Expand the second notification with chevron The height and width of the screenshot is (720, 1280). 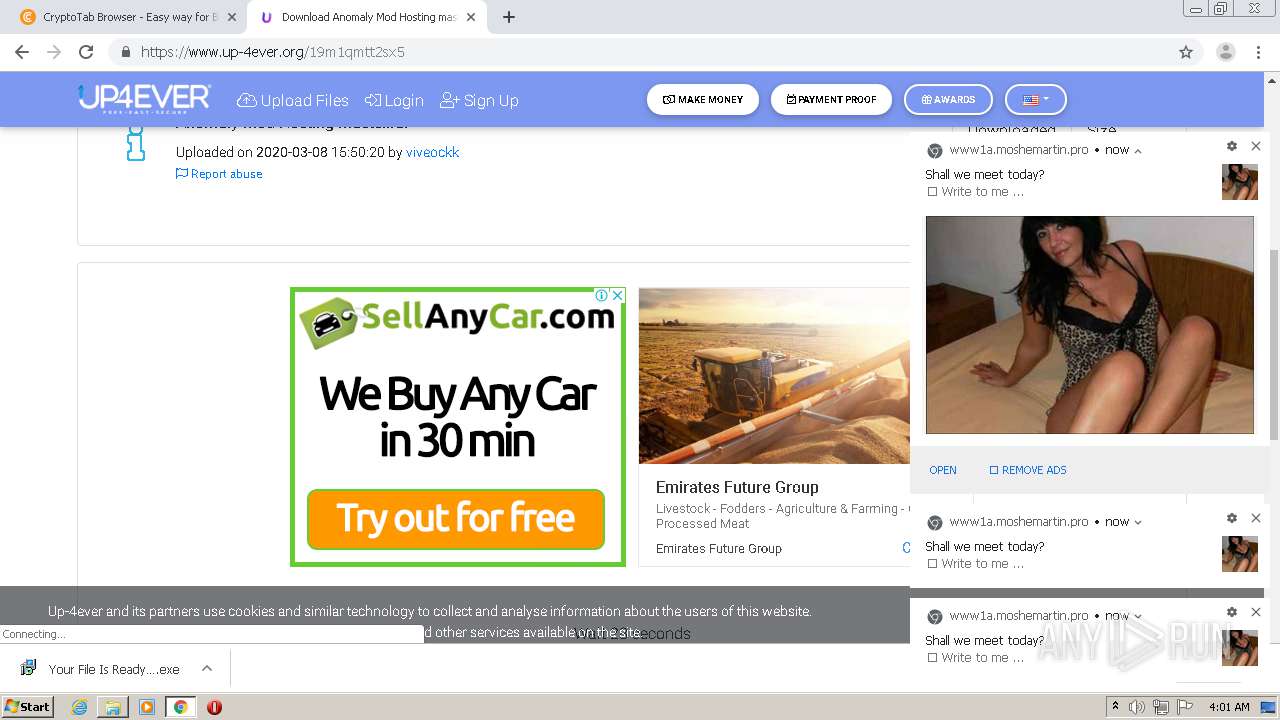(1138, 522)
